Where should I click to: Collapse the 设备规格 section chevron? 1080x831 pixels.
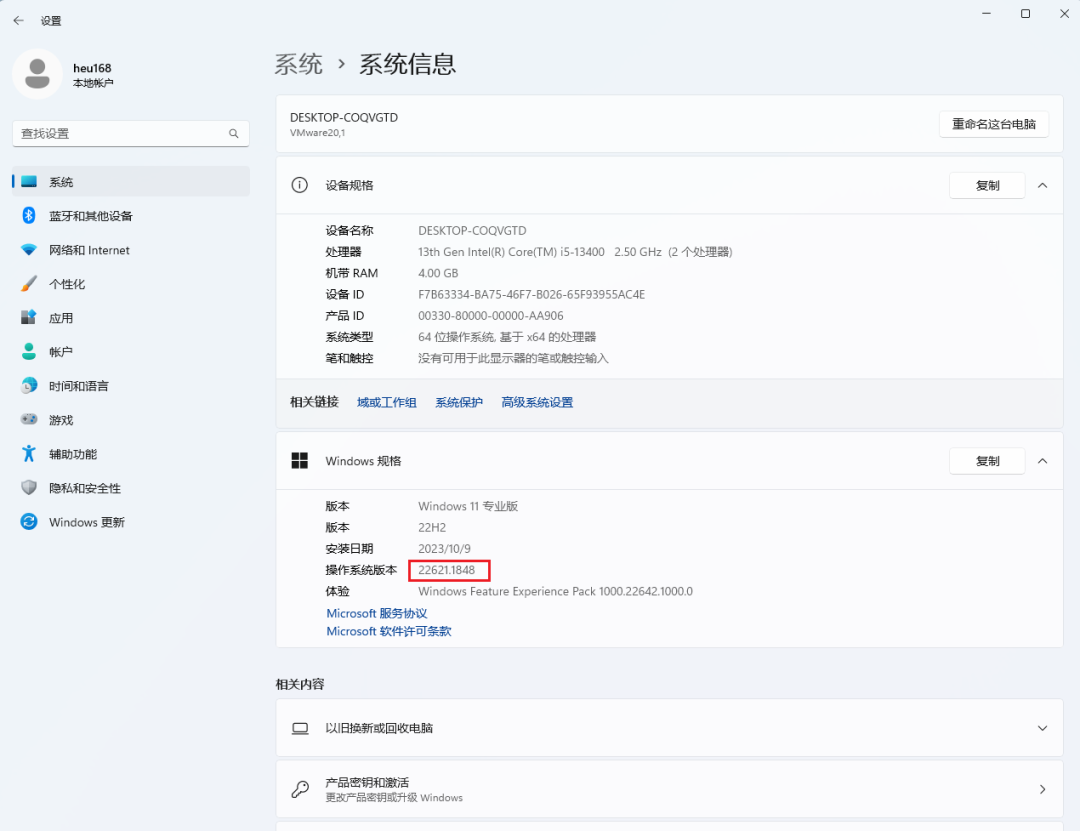click(x=1043, y=185)
